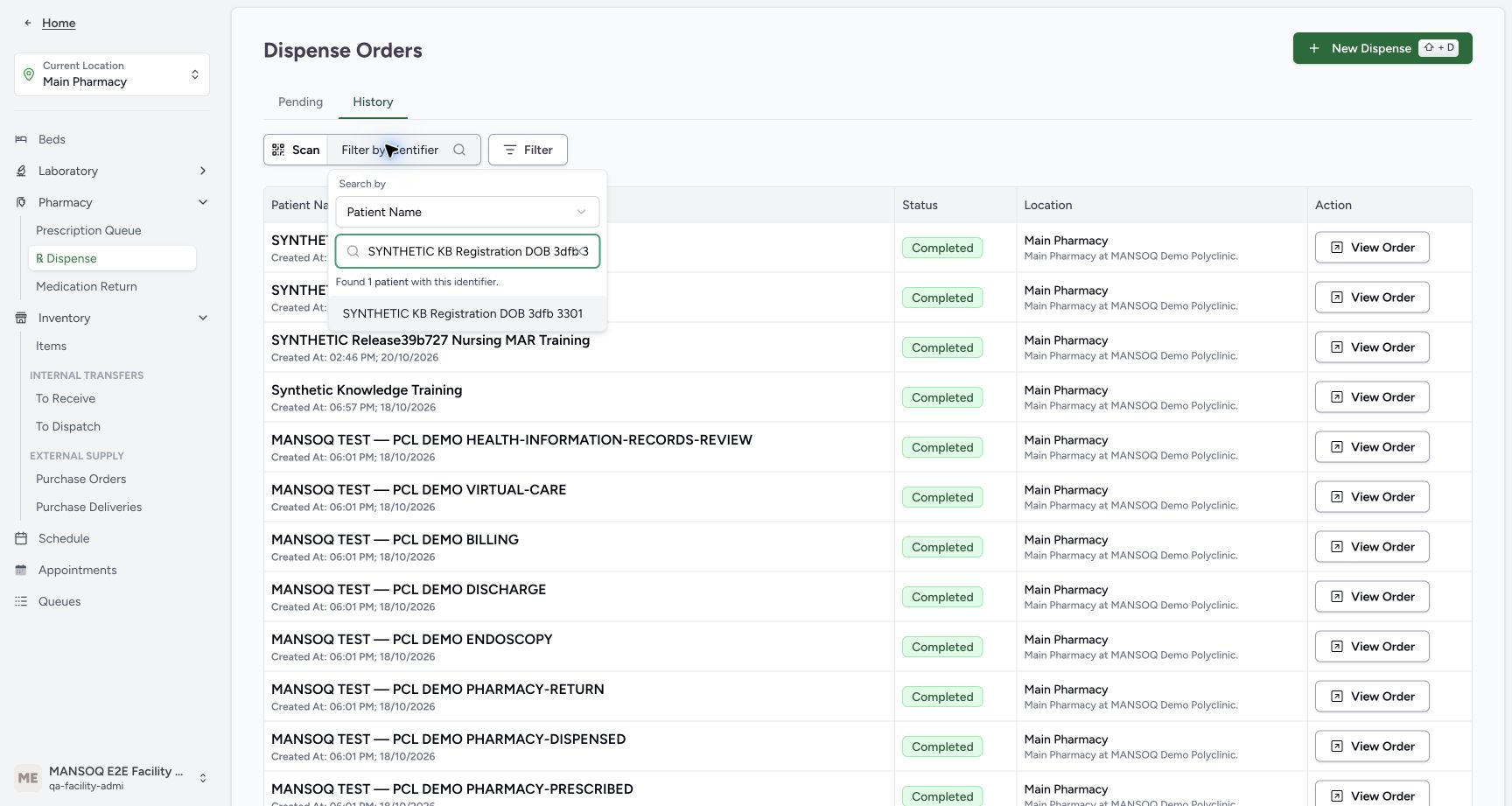The image size is (1512, 806).
Task: Click Completed status of DISCHARGE row
Action: pos(942,597)
